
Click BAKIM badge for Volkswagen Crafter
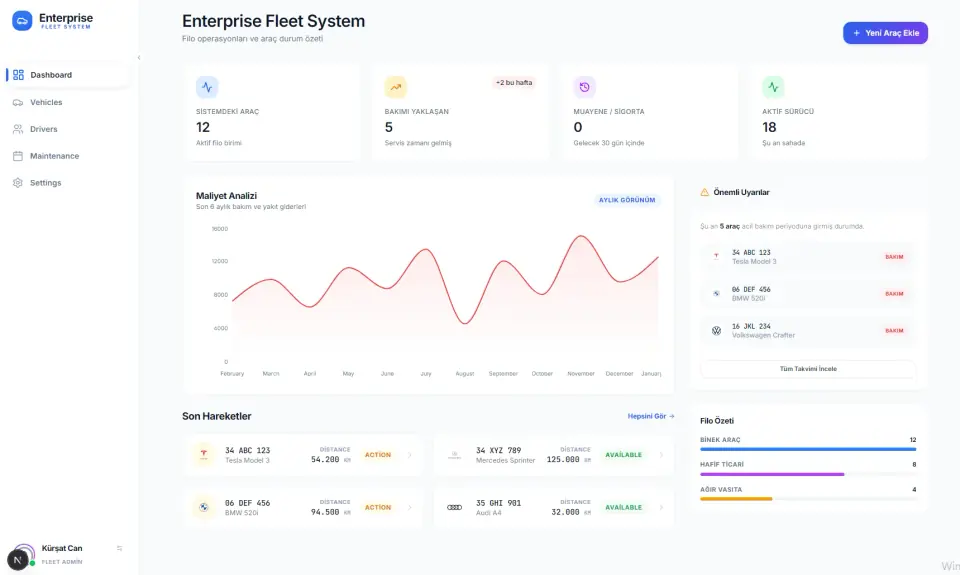[x=894, y=331]
